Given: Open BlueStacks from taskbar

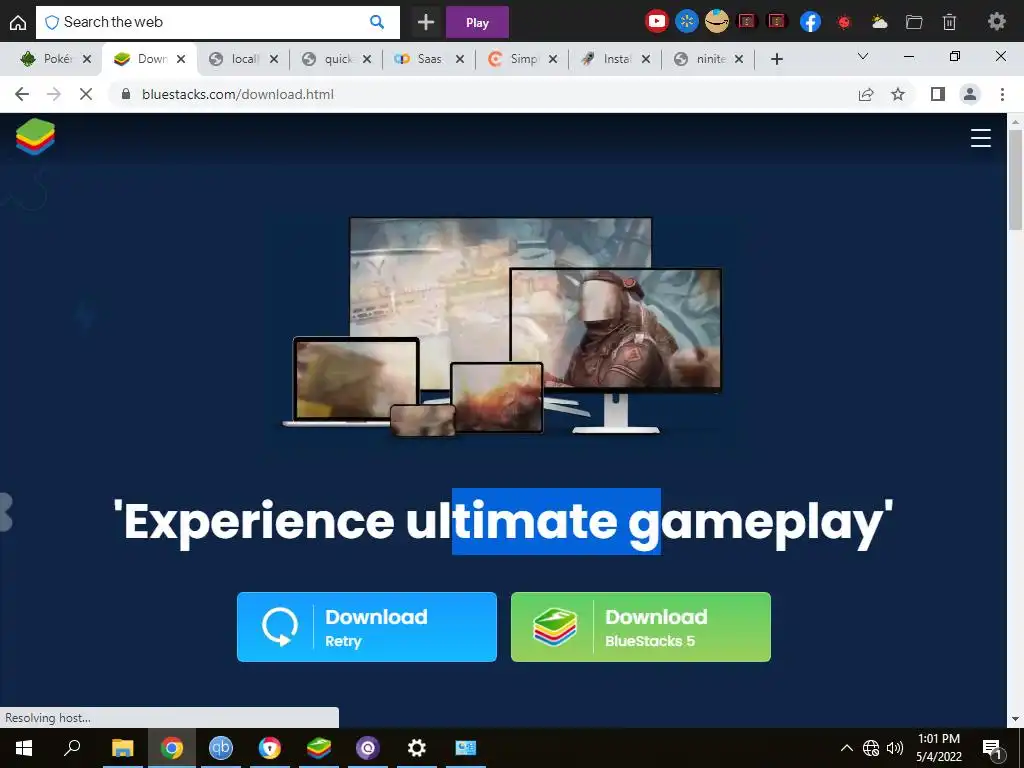Looking at the screenshot, I should pos(319,748).
